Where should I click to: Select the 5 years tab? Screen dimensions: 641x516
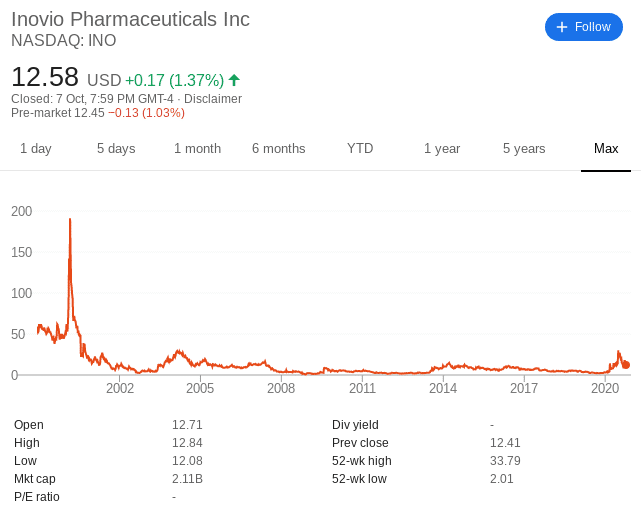click(524, 148)
